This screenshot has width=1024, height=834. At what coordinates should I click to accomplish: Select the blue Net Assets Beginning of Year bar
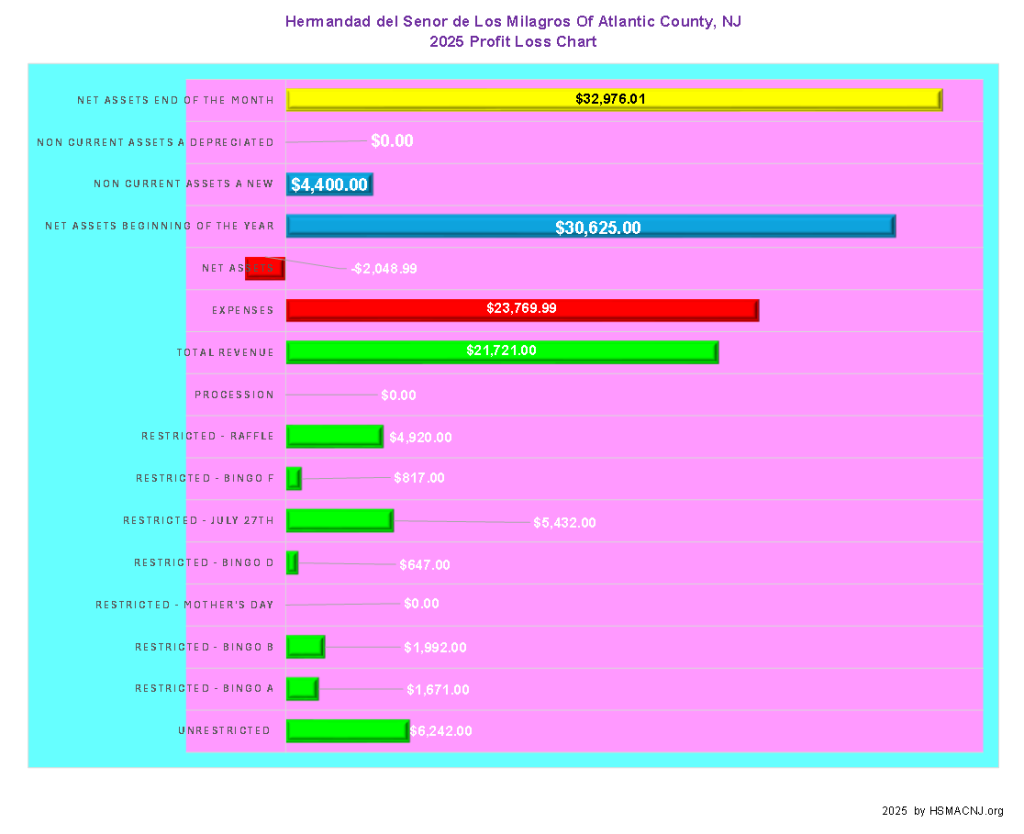[590, 226]
